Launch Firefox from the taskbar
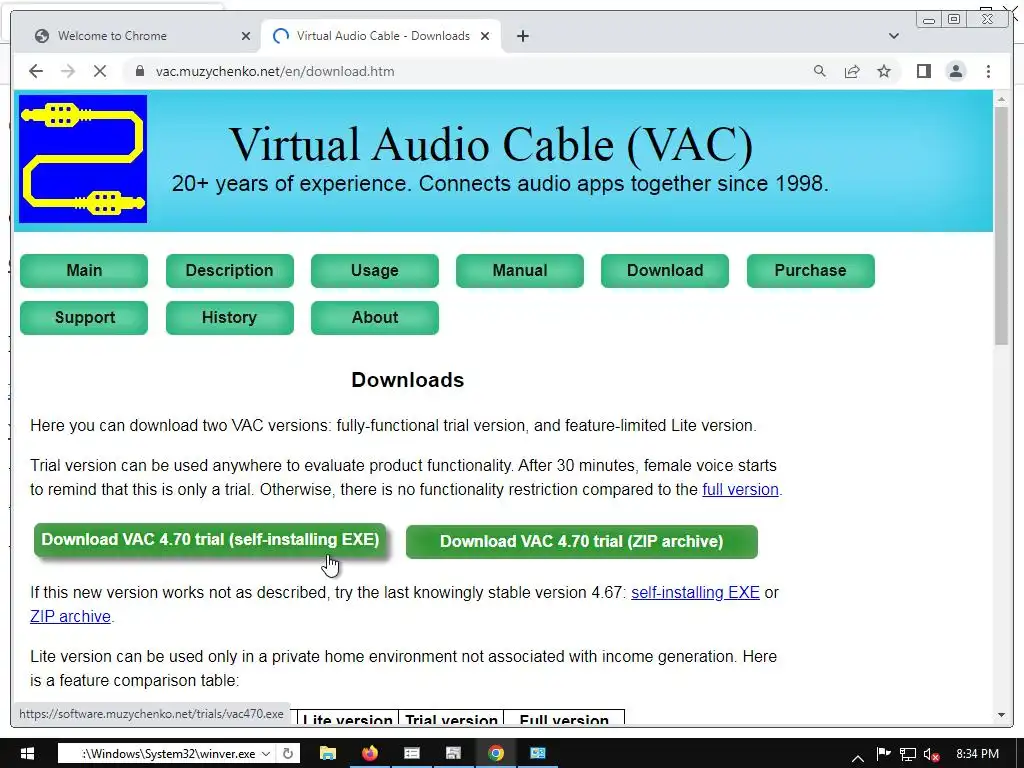Viewport: 1024px width, 768px height. (370, 754)
